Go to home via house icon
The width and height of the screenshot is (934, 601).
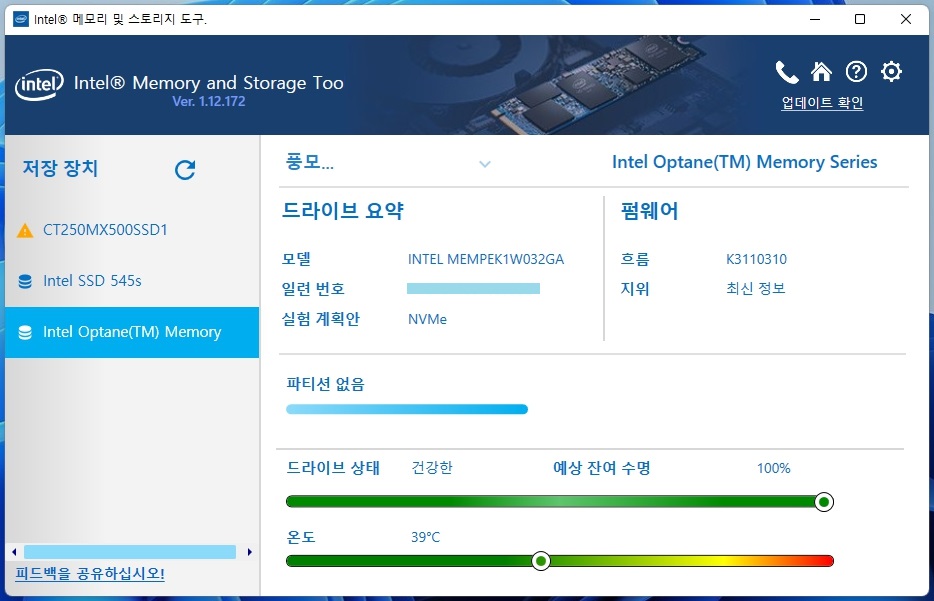821,71
